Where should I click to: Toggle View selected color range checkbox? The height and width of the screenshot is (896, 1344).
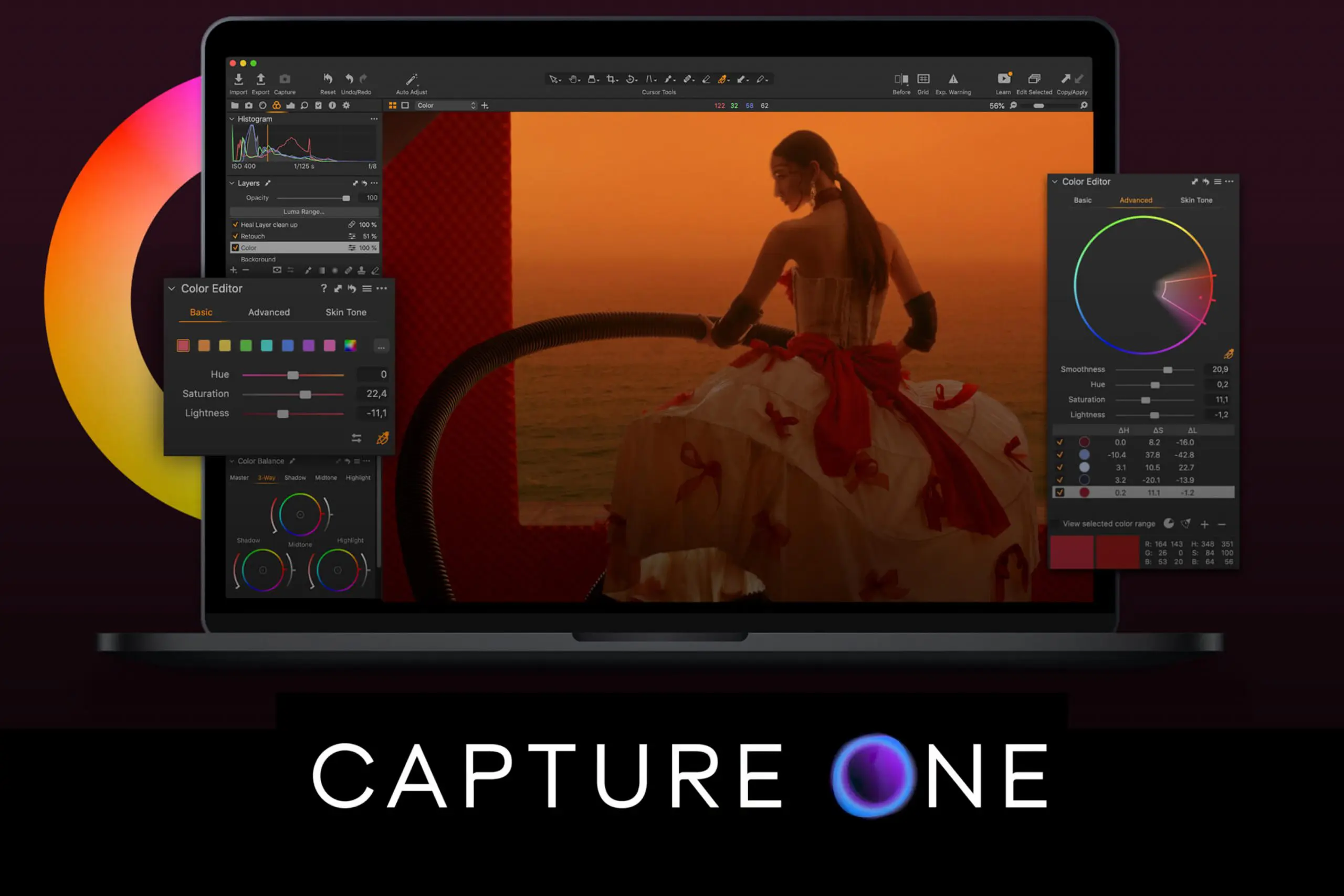(x=1055, y=524)
